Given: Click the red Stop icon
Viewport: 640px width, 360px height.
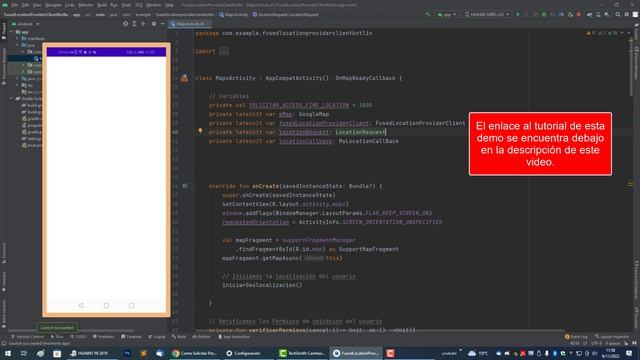Looking at the screenshot, I should (x=579, y=14).
